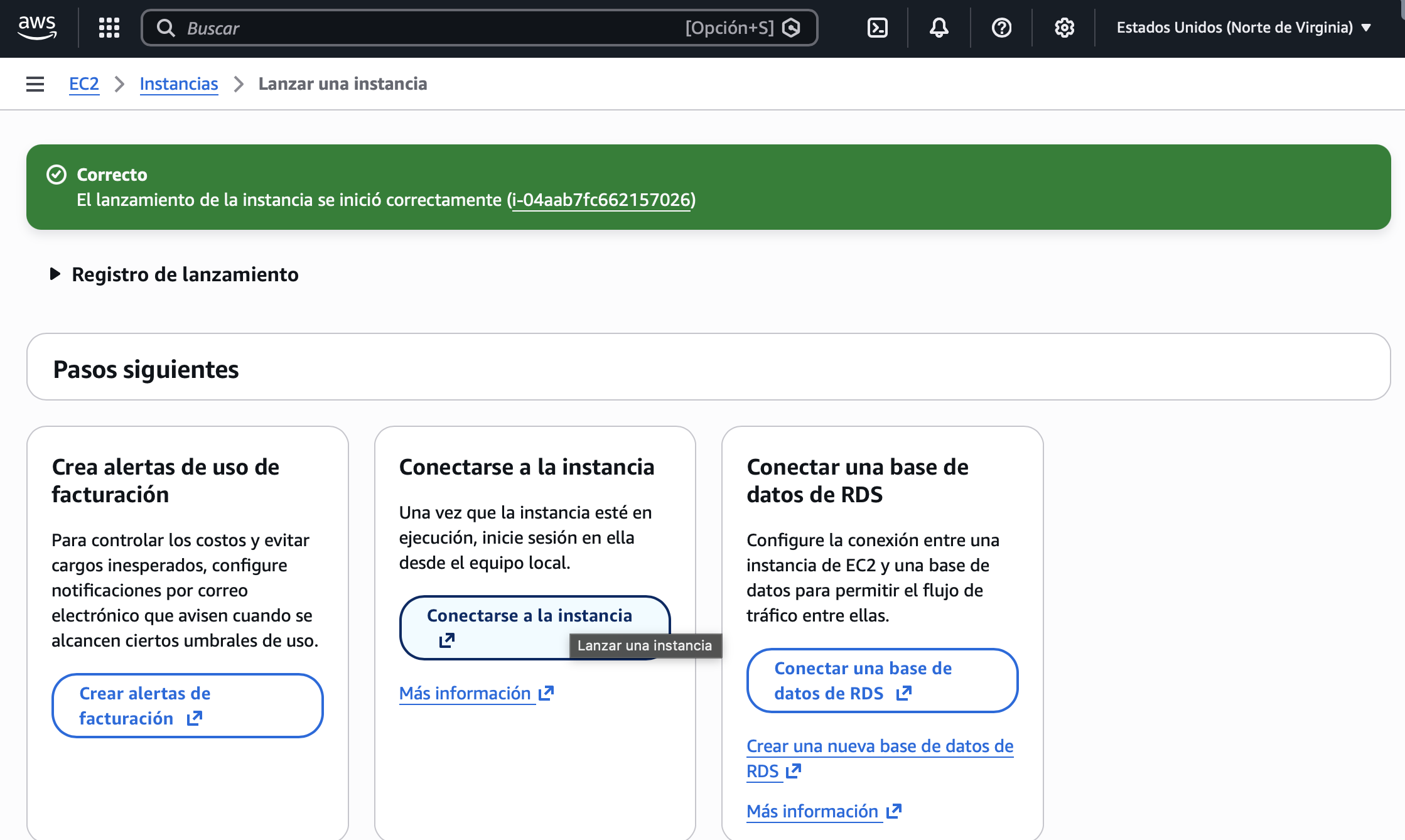The height and width of the screenshot is (840, 1405).
Task: Open Crear una nueva base de datos de RDS link
Action: click(x=879, y=746)
